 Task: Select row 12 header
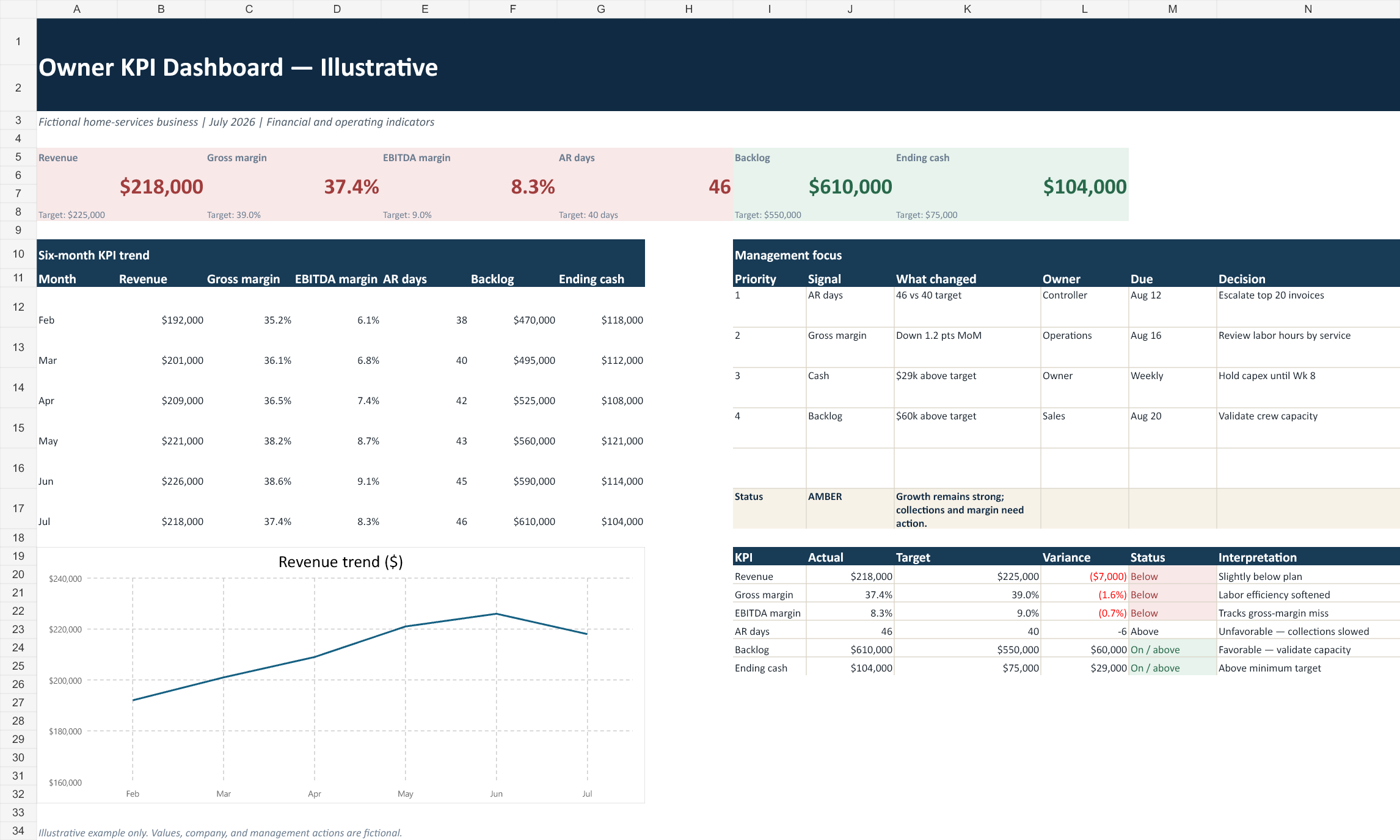click(x=18, y=307)
